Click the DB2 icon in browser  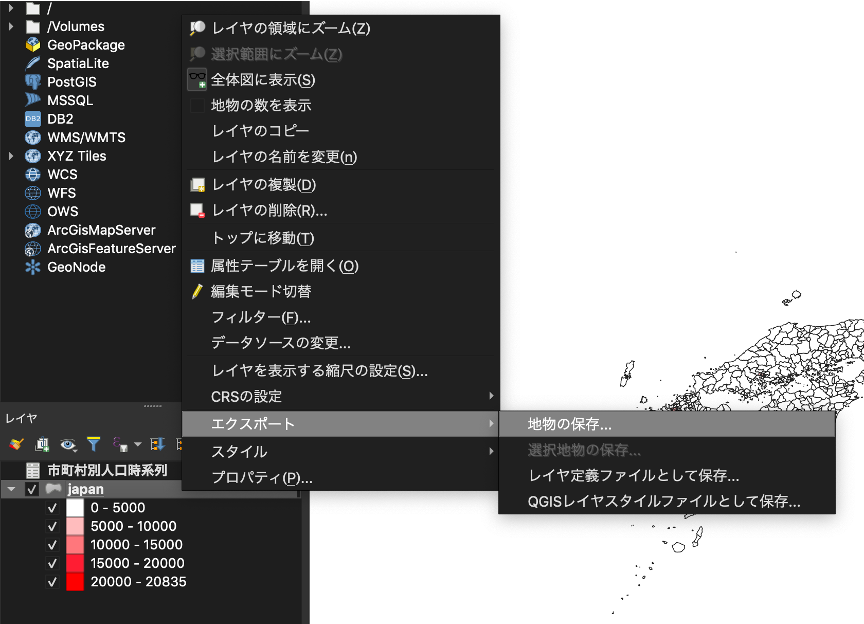point(33,119)
